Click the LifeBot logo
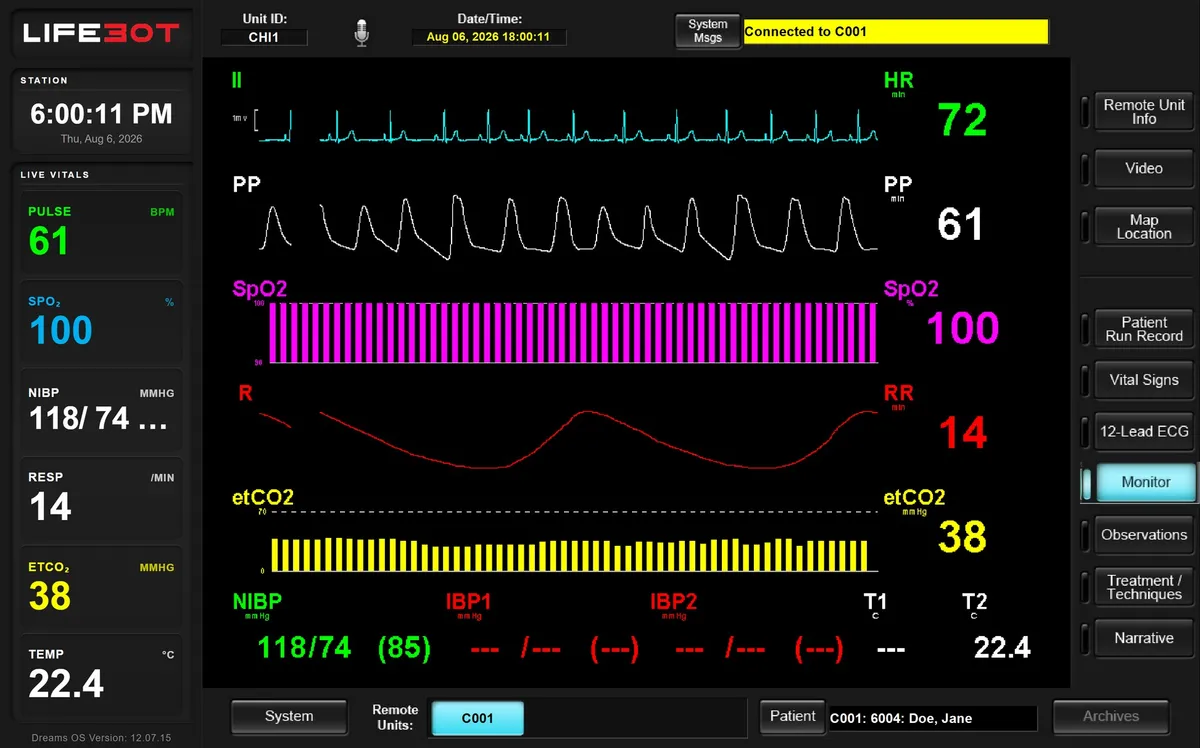This screenshot has width=1200, height=748. click(101, 33)
